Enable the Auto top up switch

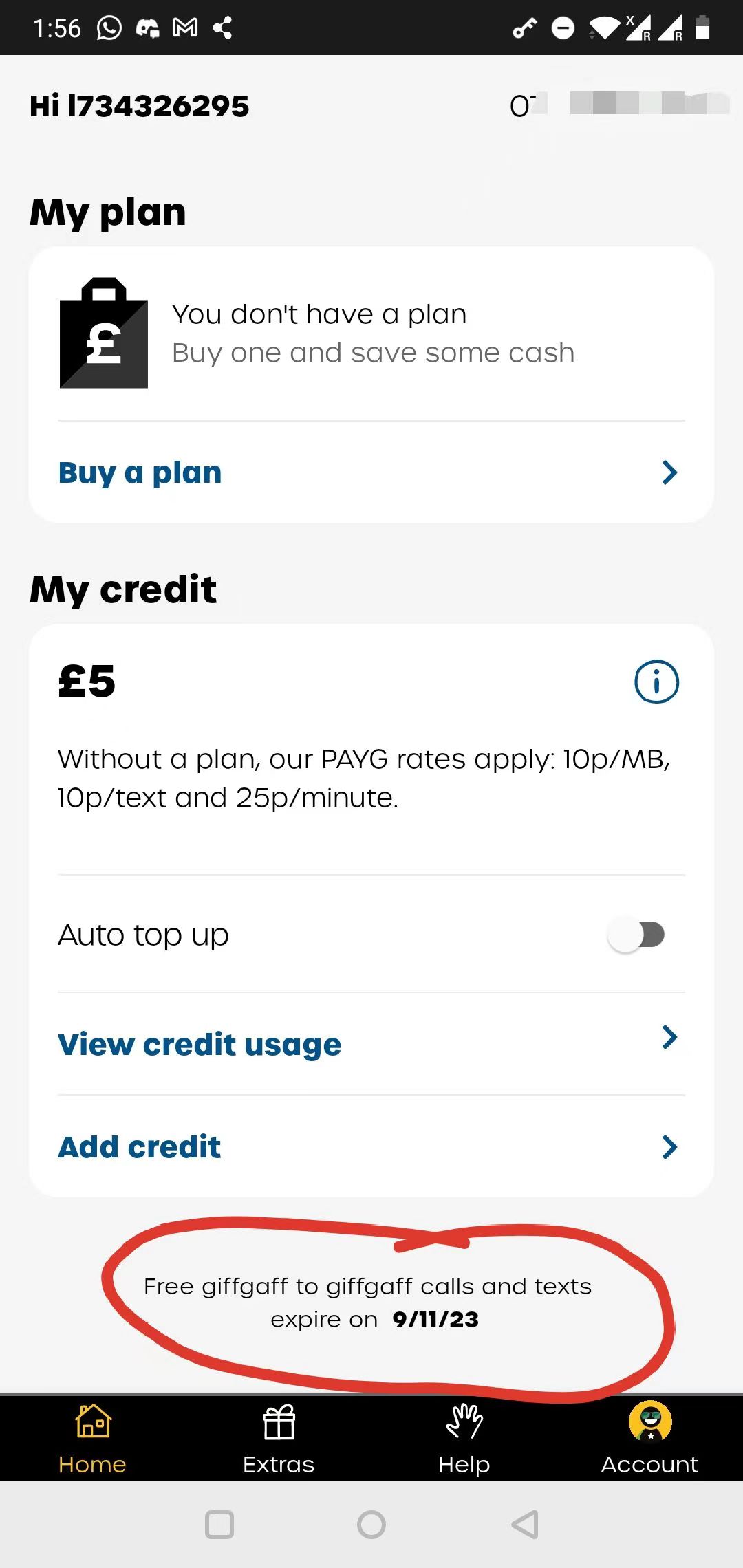click(636, 935)
